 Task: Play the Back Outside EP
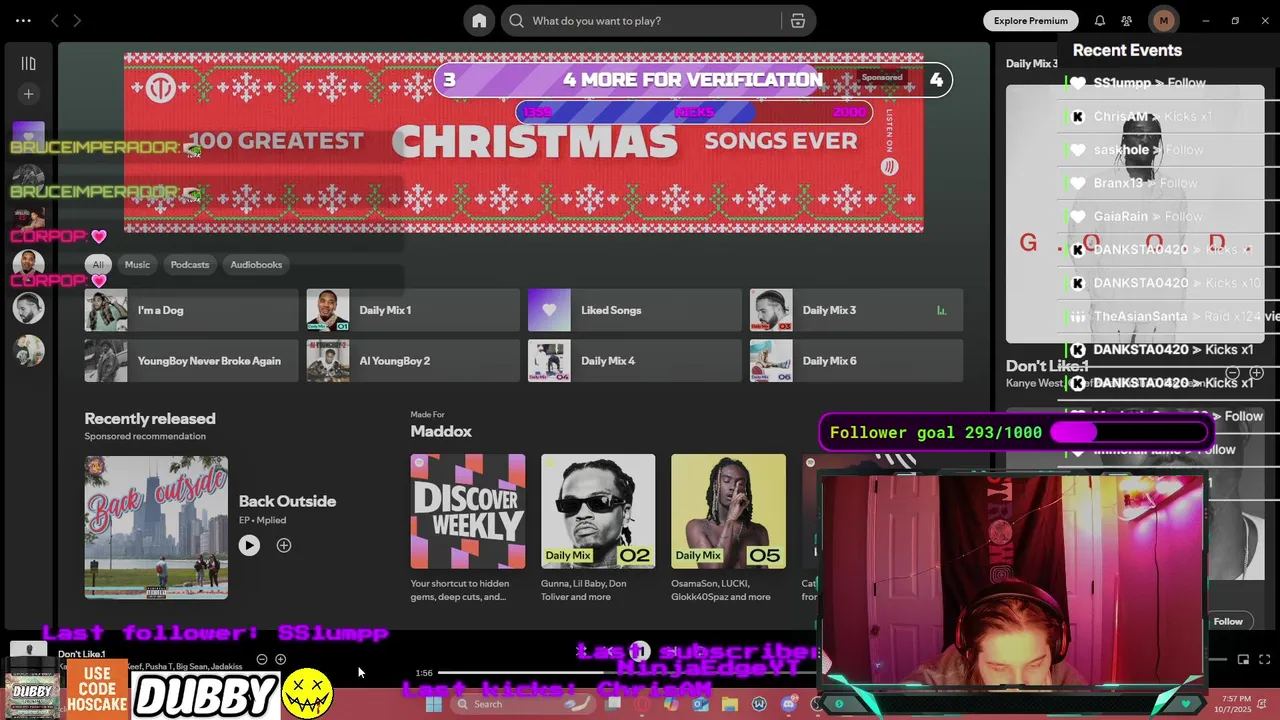[x=249, y=545]
